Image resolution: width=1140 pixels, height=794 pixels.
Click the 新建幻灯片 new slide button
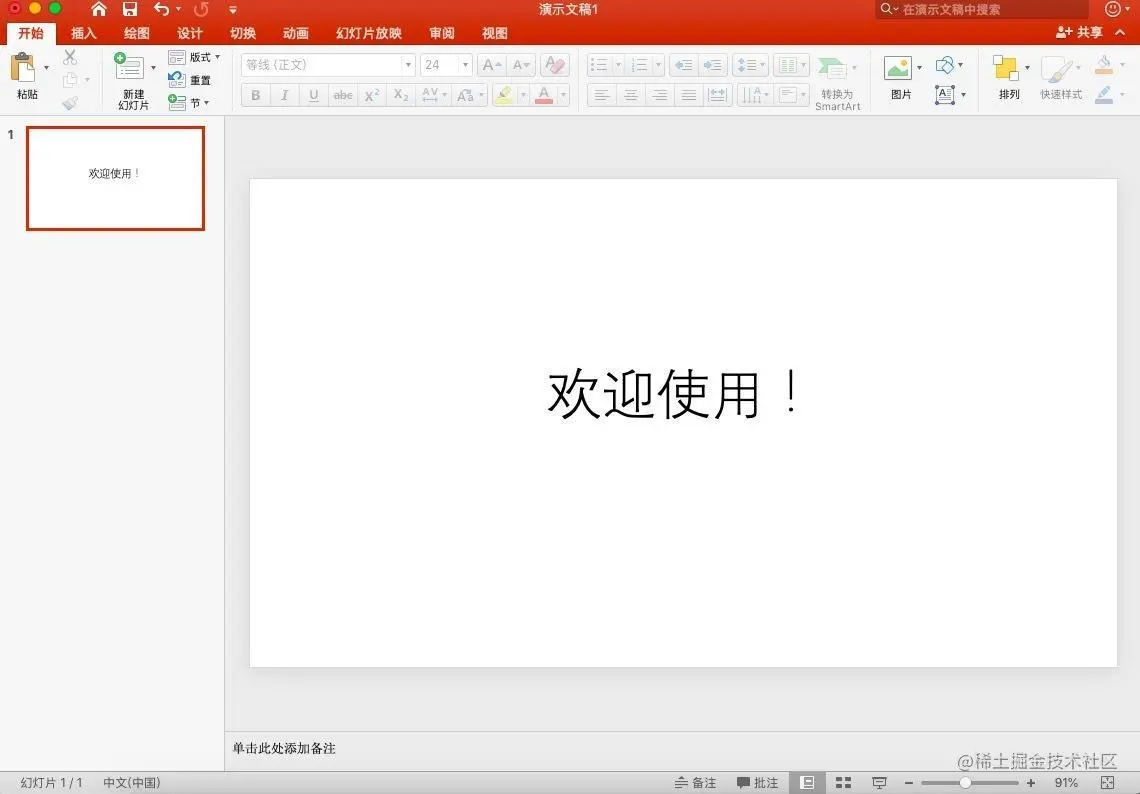[x=132, y=85]
